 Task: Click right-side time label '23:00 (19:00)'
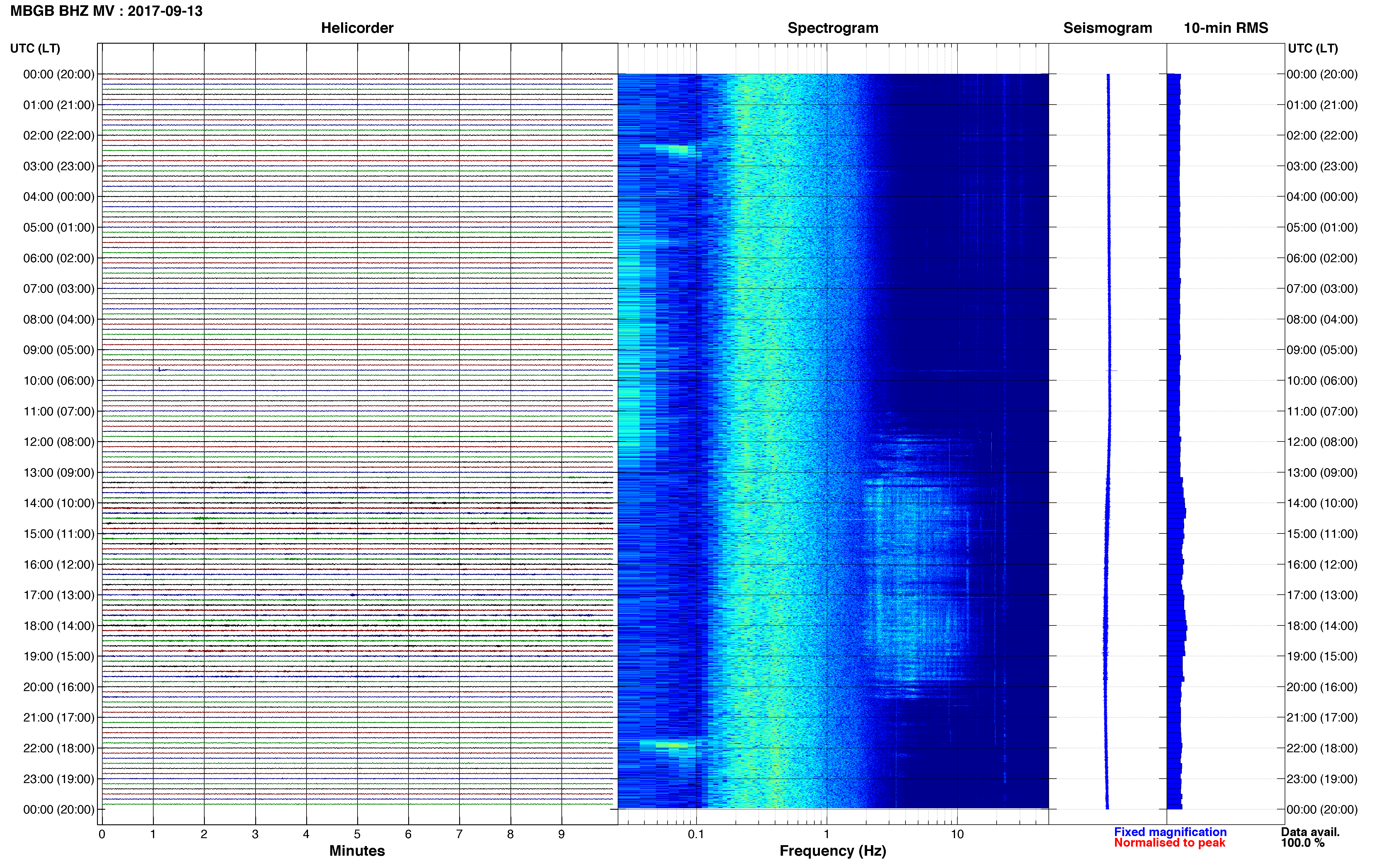[x=1322, y=779]
